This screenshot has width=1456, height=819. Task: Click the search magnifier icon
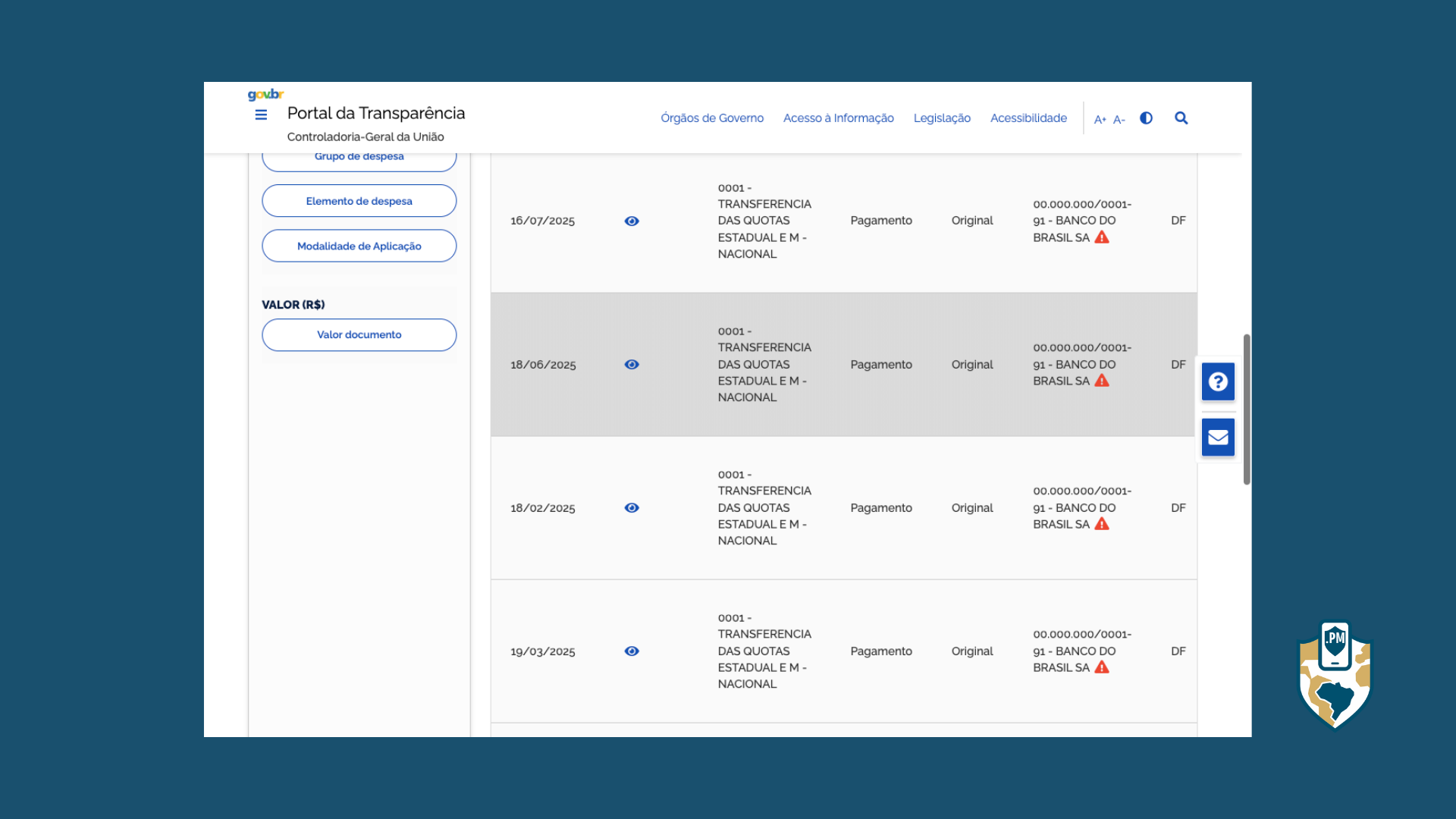tap(1181, 118)
